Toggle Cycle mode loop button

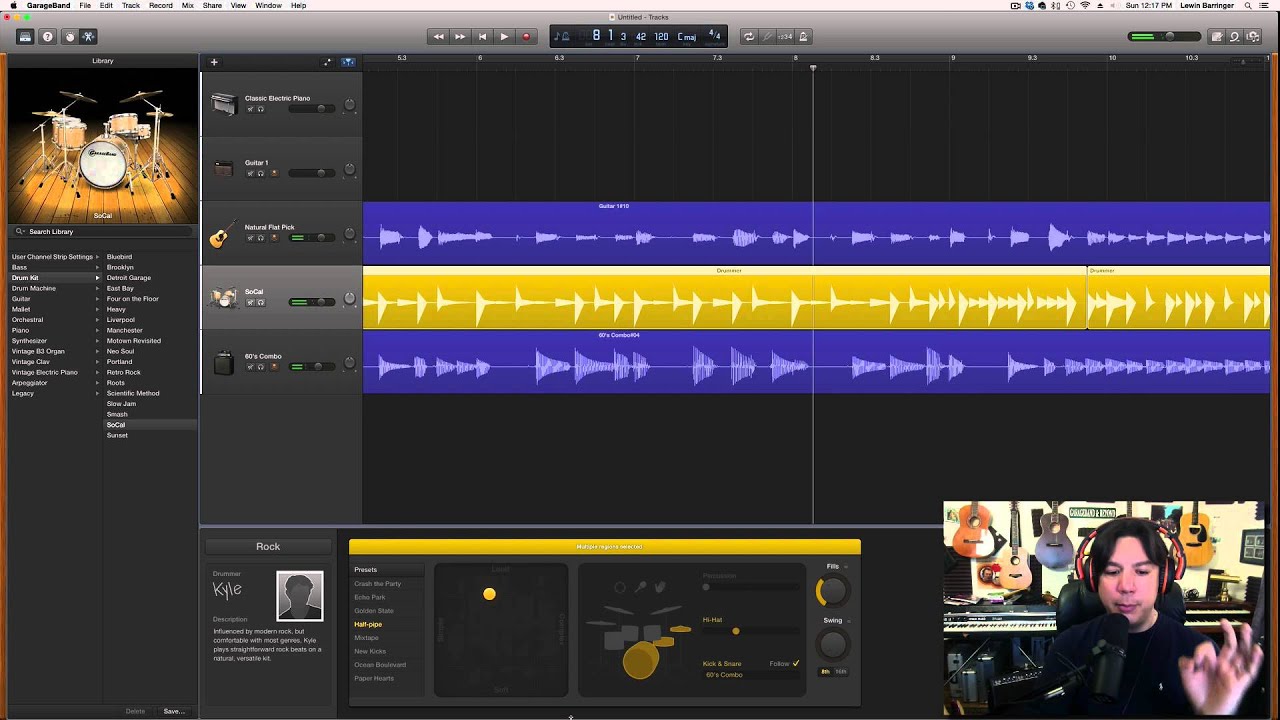tap(748, 37)
